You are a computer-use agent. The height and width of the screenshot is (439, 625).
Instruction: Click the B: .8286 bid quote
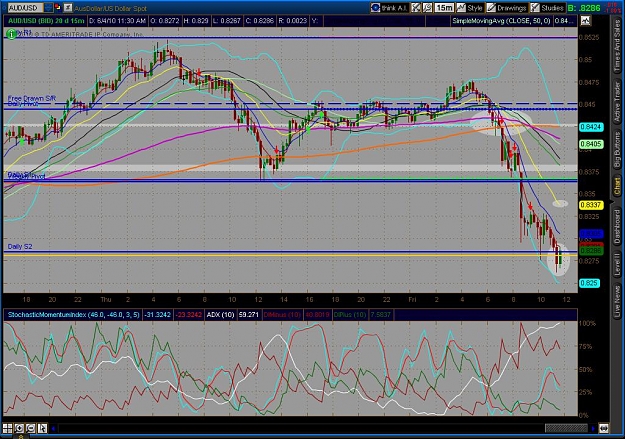[584, 8]
